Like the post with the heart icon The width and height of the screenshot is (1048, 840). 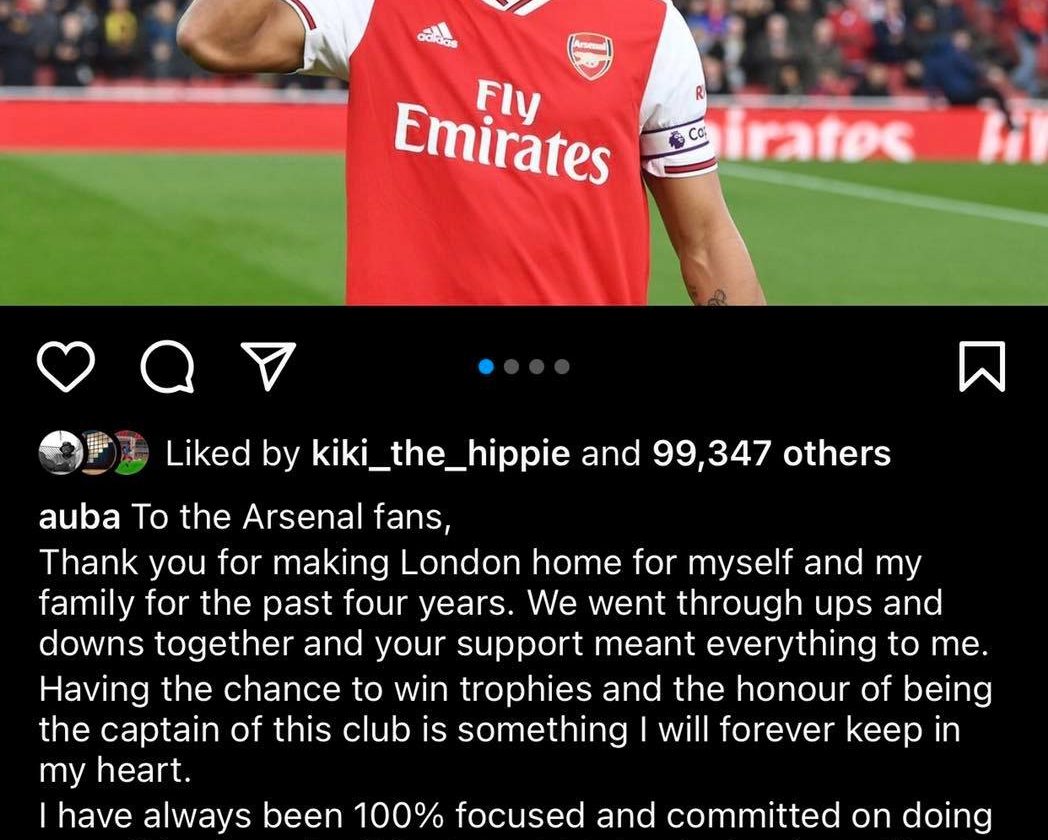65,367
